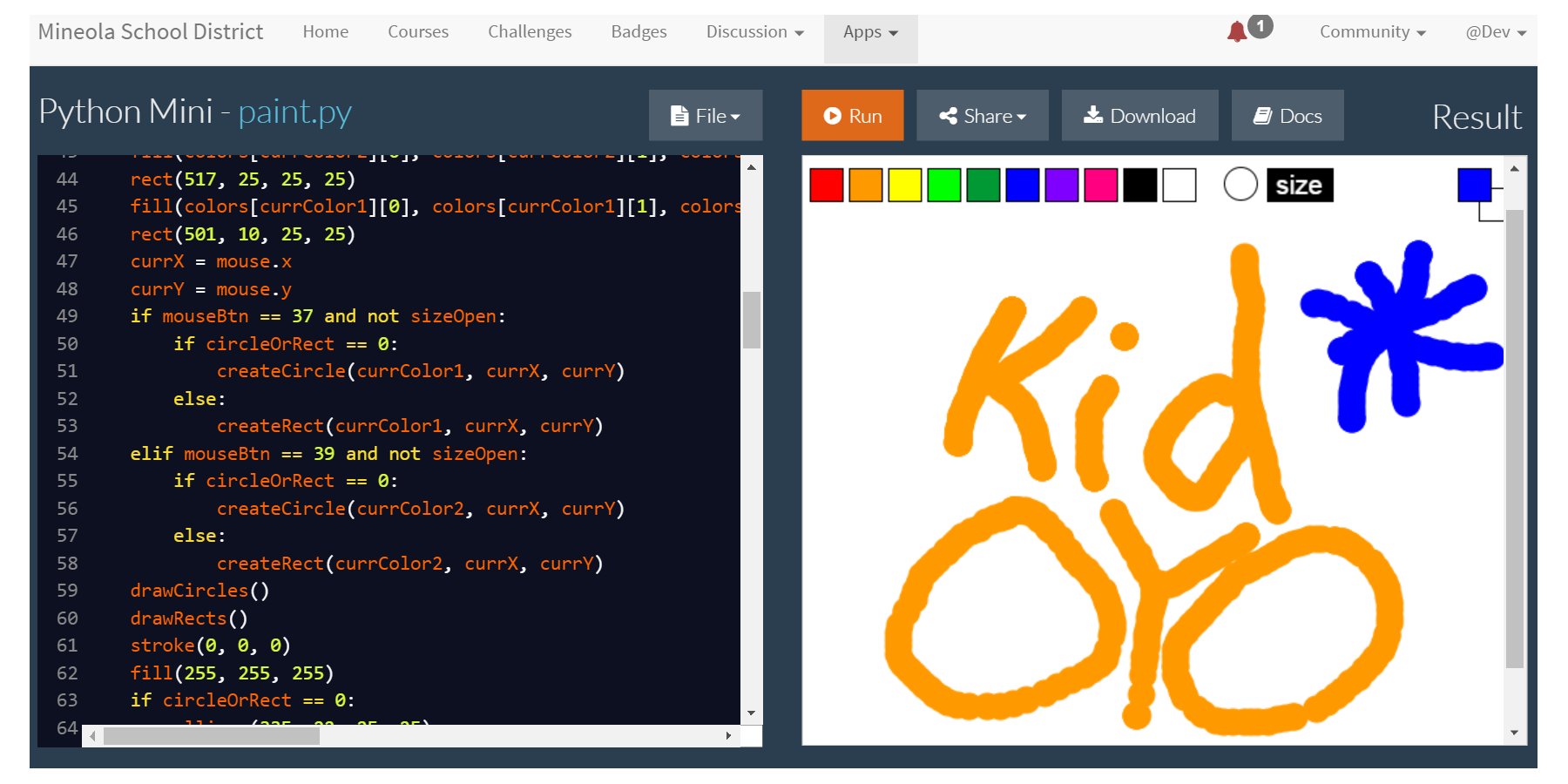Pick the bright green color swatch
1568x784 pixels.
944,186
